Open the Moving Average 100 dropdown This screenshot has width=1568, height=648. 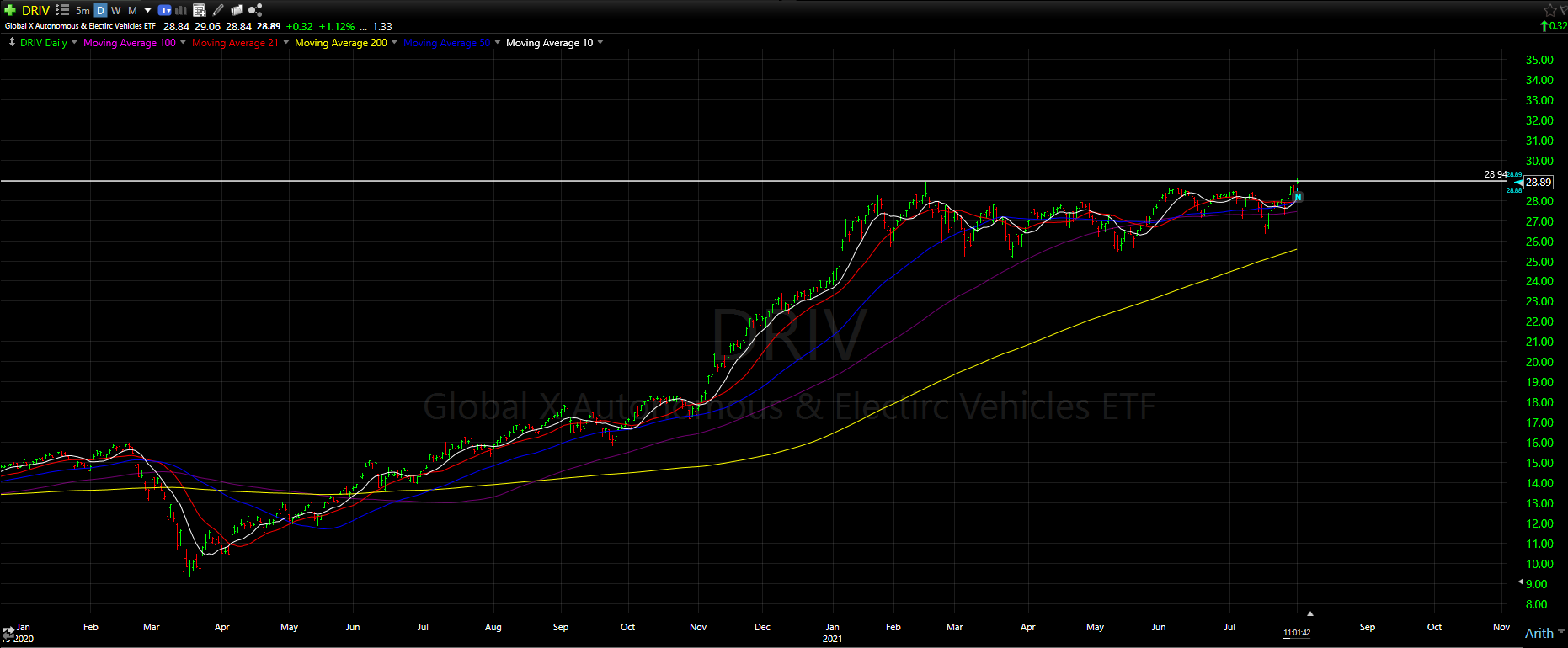[183, 43]
